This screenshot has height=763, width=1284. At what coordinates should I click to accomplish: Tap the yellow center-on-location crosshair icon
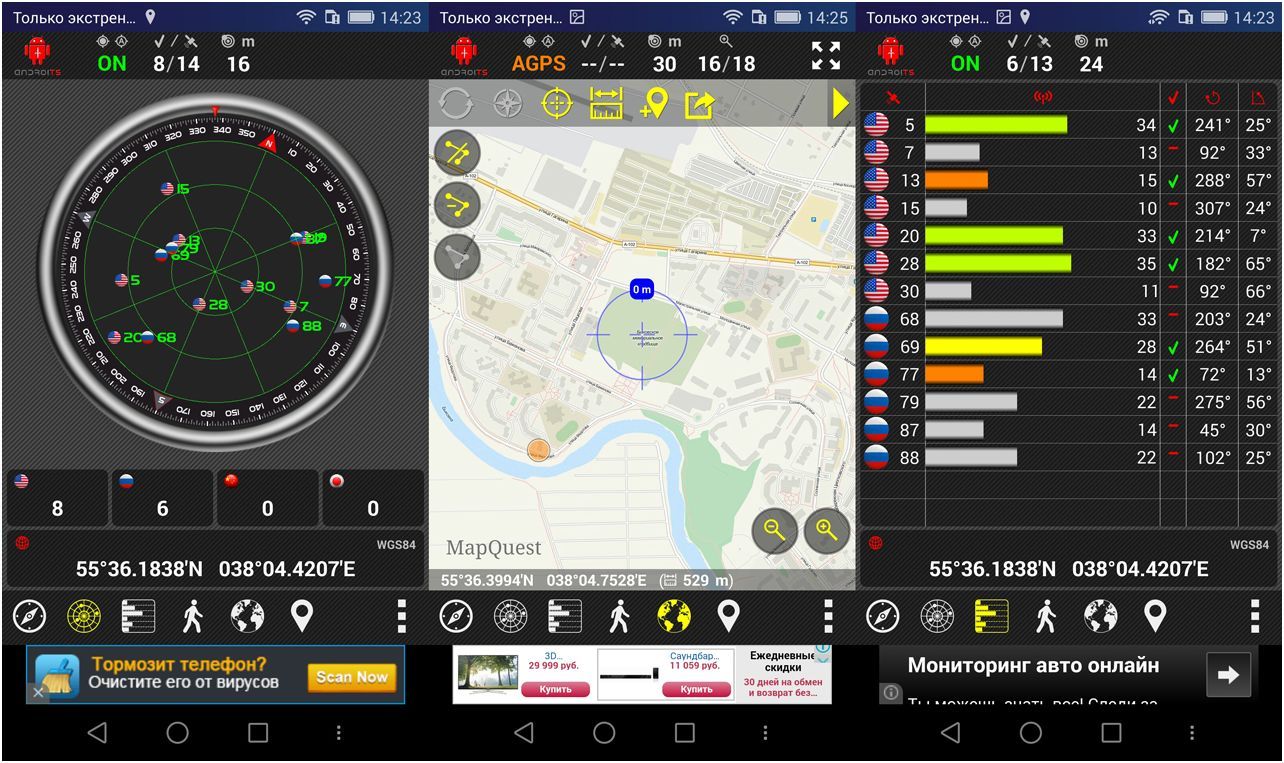tap(556, 104)
